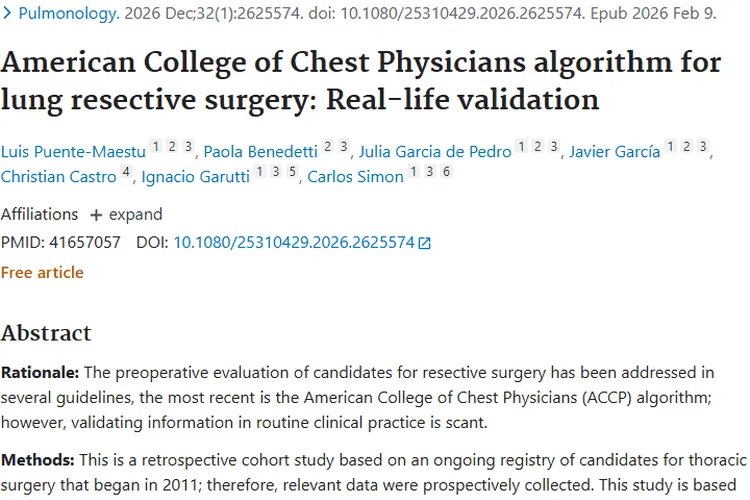
Task: Open author Julia Garcia de Pedro
Action: (435, 152)
